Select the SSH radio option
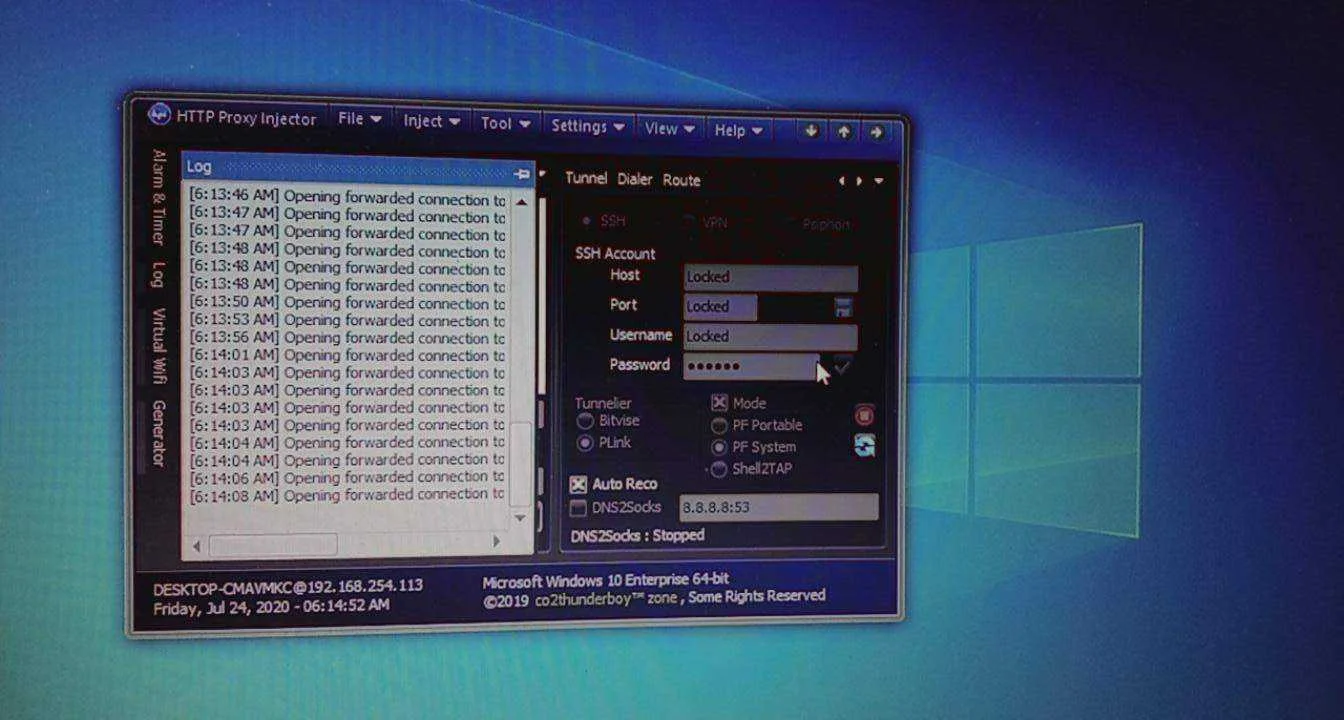The height and width of the screenshot is (720, 1344). (x=605, y=220)
